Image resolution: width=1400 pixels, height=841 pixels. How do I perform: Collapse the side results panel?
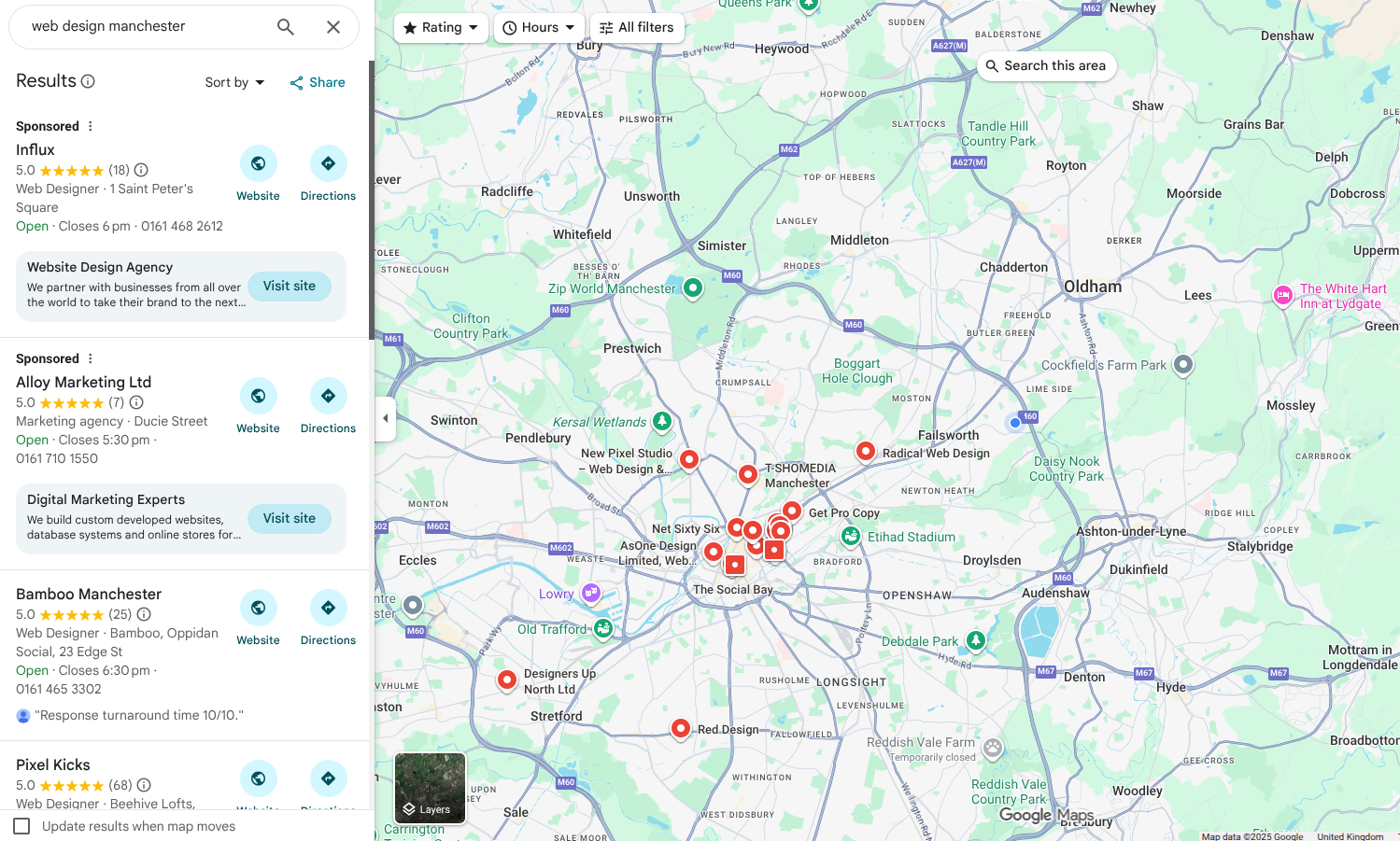(x=386, y=418)
